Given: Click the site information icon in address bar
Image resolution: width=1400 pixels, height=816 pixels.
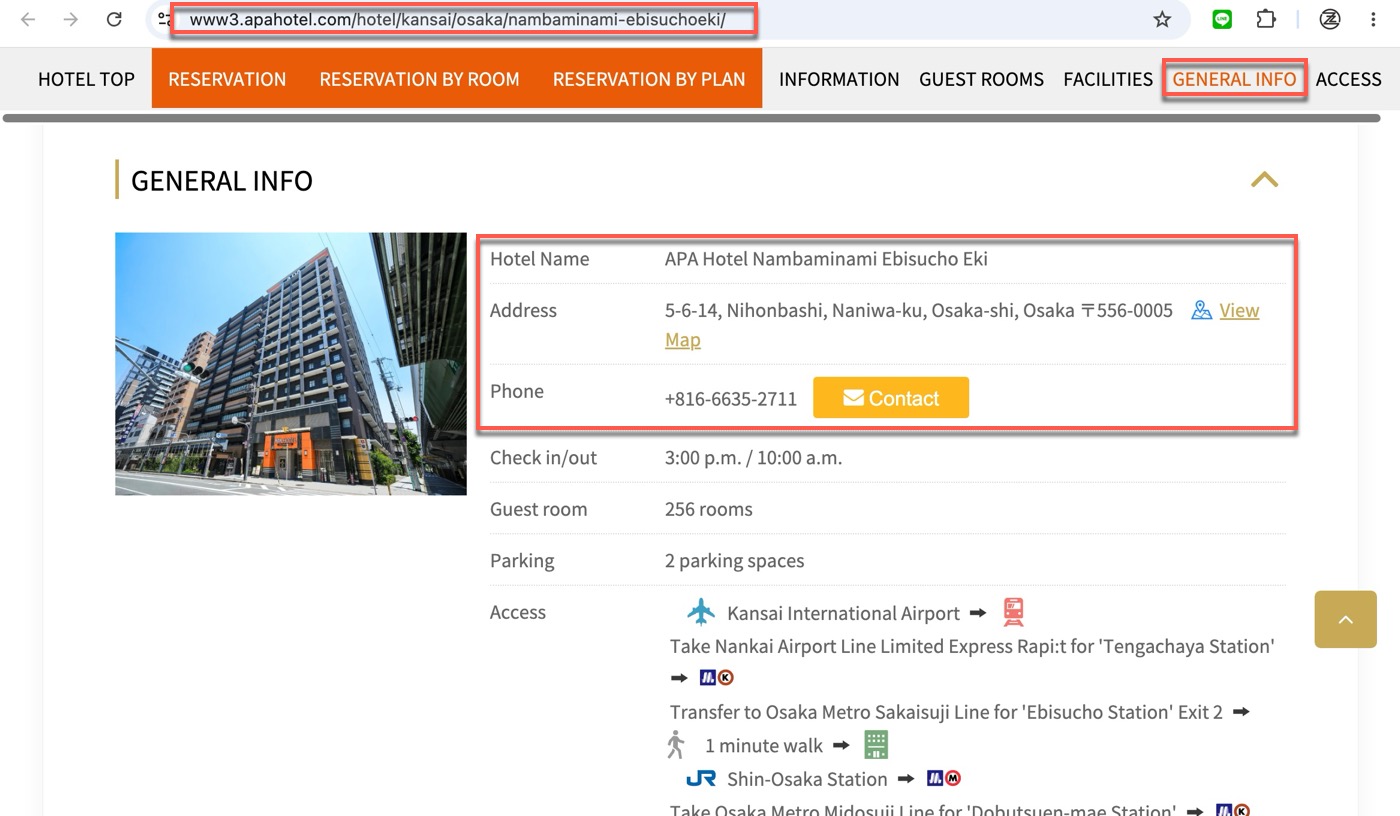Looking at the screenshot, I should pyautogui.click(x=164, y=19).
